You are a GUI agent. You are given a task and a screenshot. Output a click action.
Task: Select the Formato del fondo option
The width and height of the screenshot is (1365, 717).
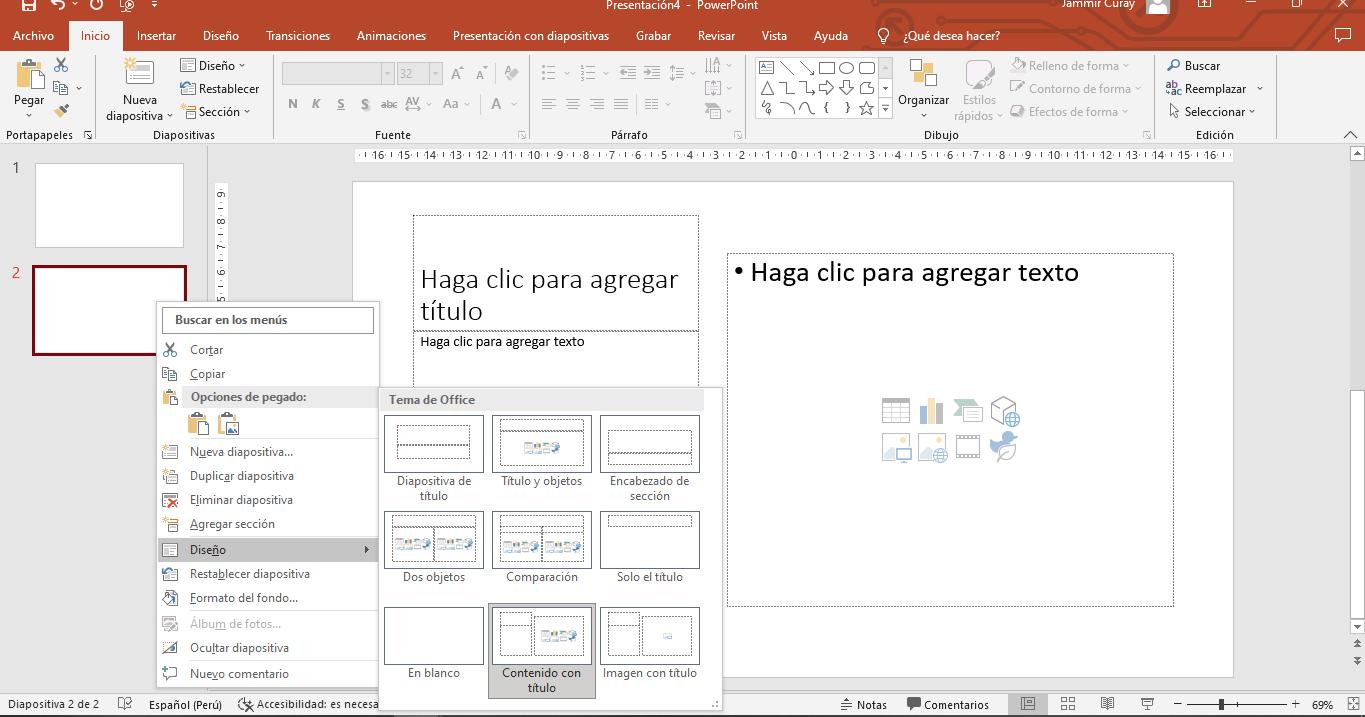click(243, 598)
